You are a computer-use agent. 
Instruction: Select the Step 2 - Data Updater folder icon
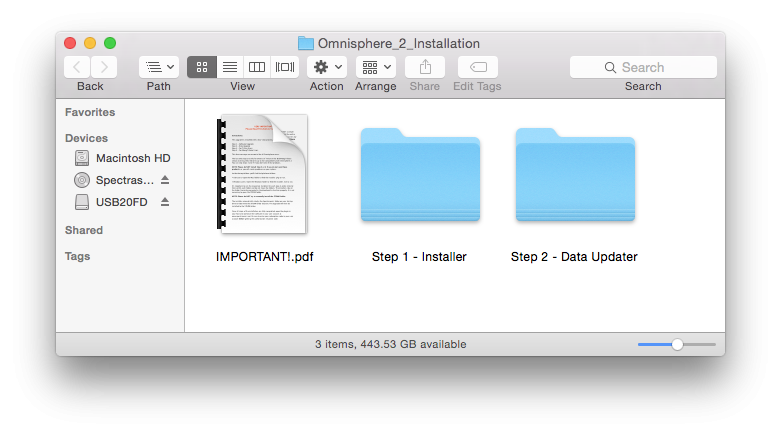tap(575, 174)
